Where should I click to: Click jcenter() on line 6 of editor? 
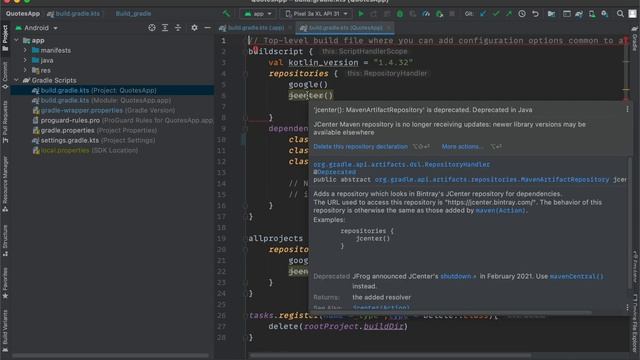pyautogui.click(x=311, y=95)
